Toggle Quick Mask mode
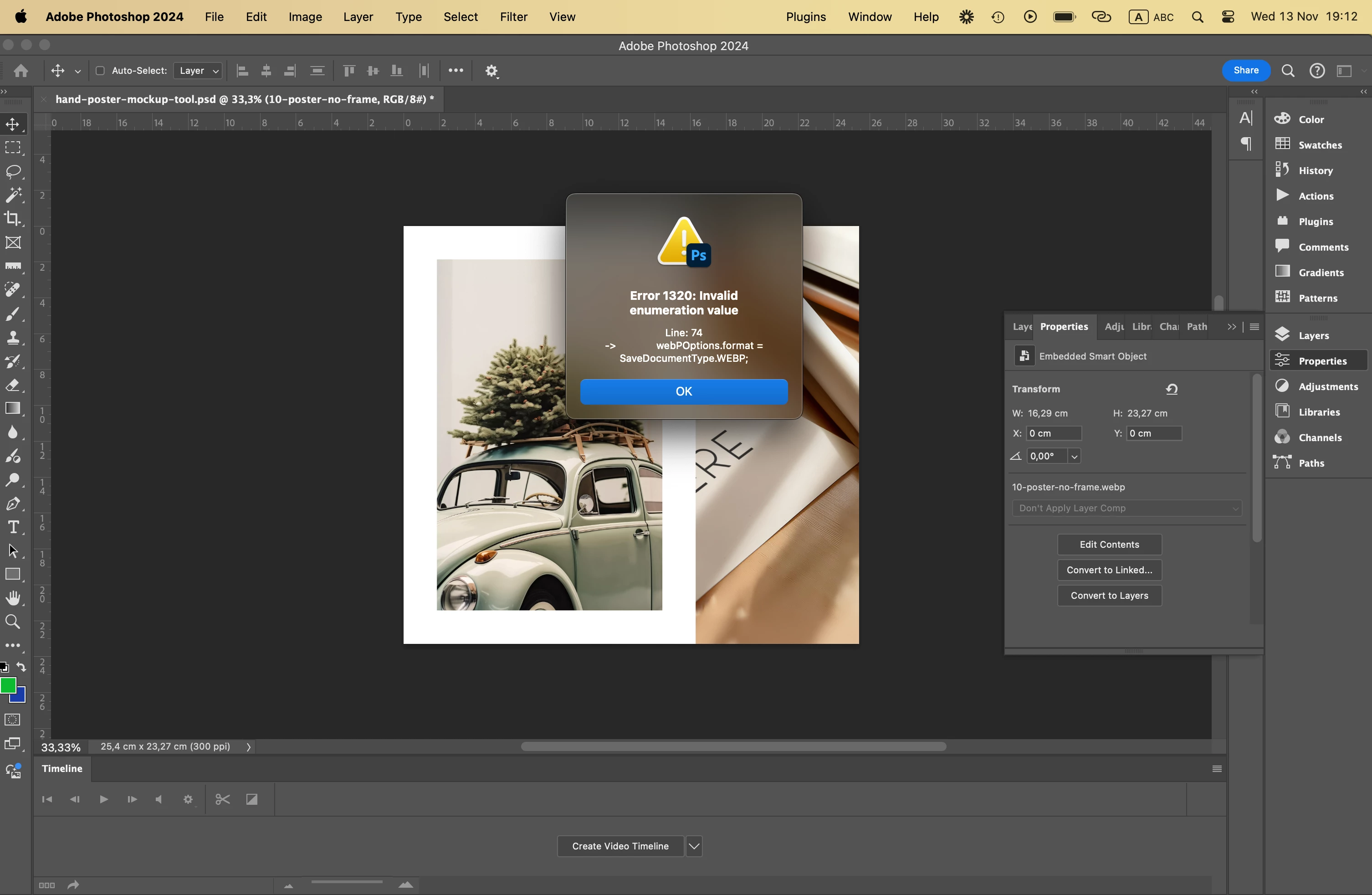The height and width of the screenshot is (895, 1372). 13,720
